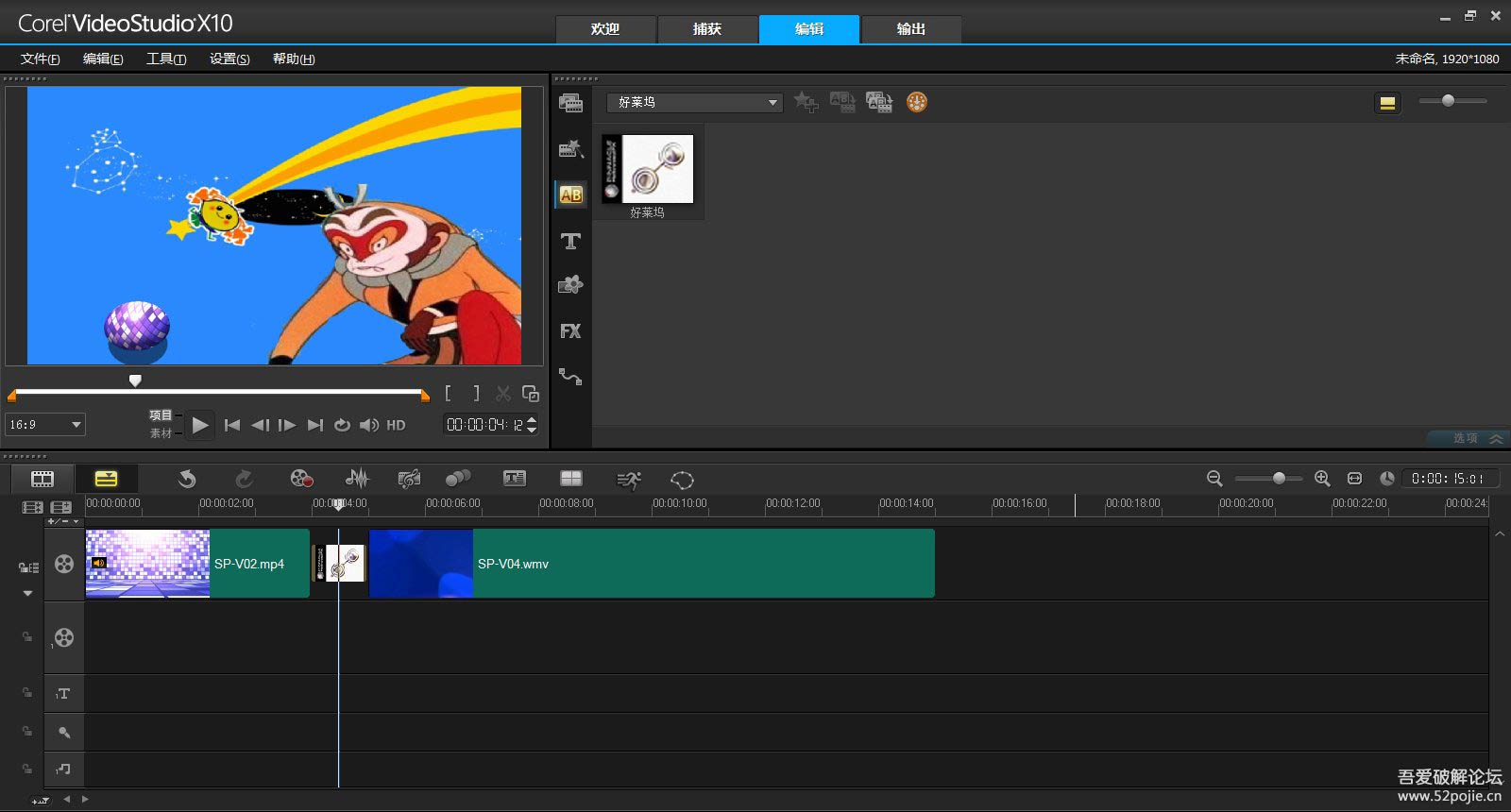Viewport: 1511px width, 812px height.
Task: Open the 文件 menu
Action: [x=40, y=59]
